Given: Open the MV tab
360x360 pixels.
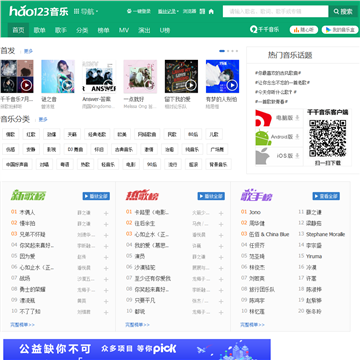Looking at the screenshot, I should click(x=124, y=30).
